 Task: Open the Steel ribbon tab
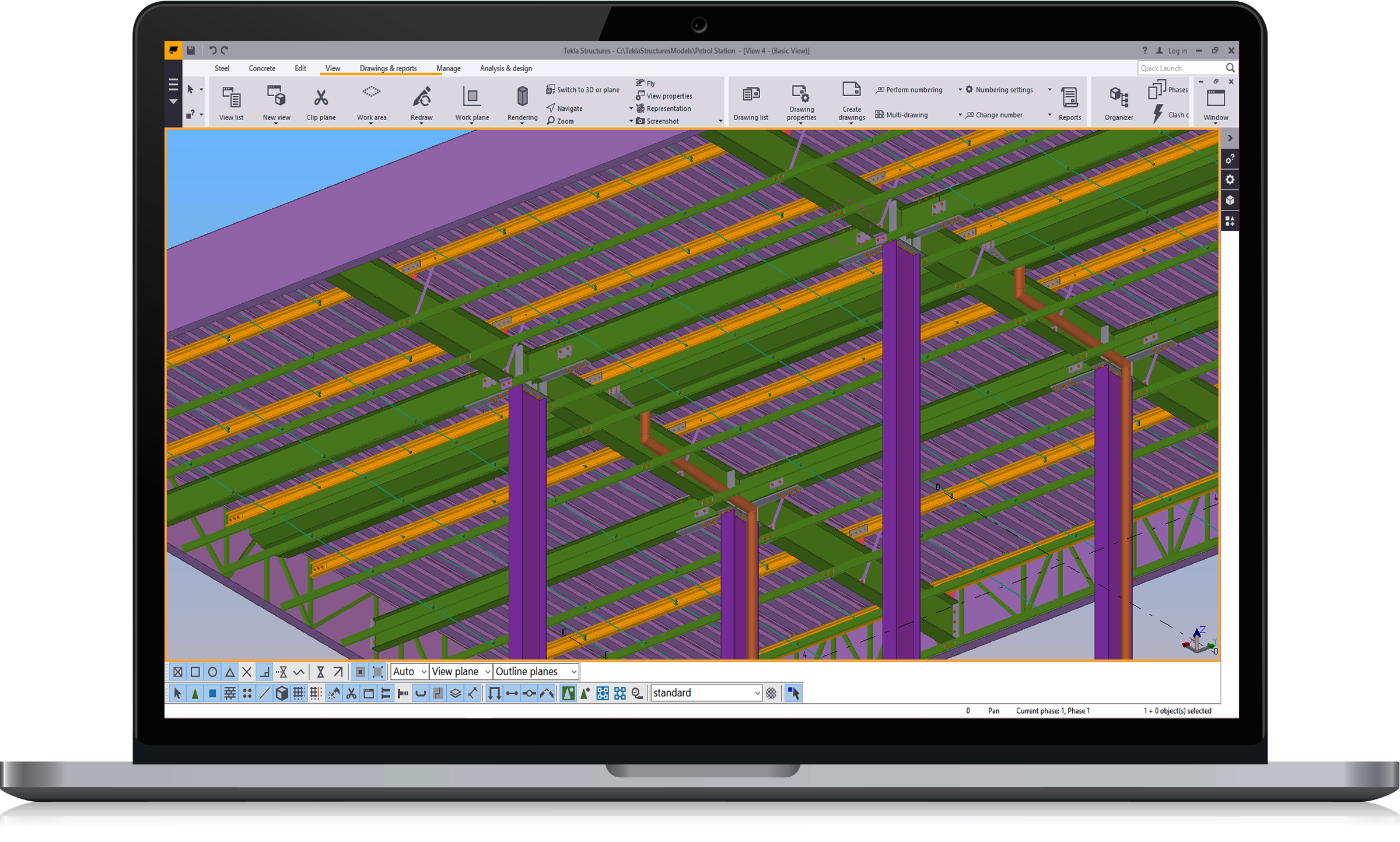(222, 68)
